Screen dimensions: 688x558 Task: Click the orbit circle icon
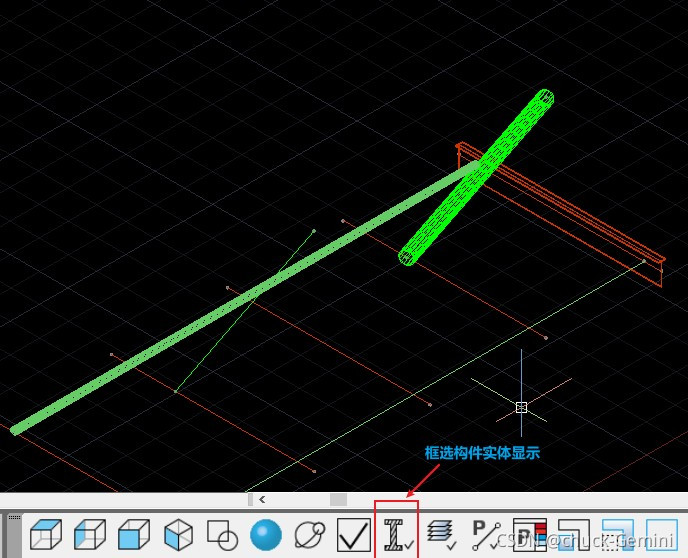pos(310,535)
